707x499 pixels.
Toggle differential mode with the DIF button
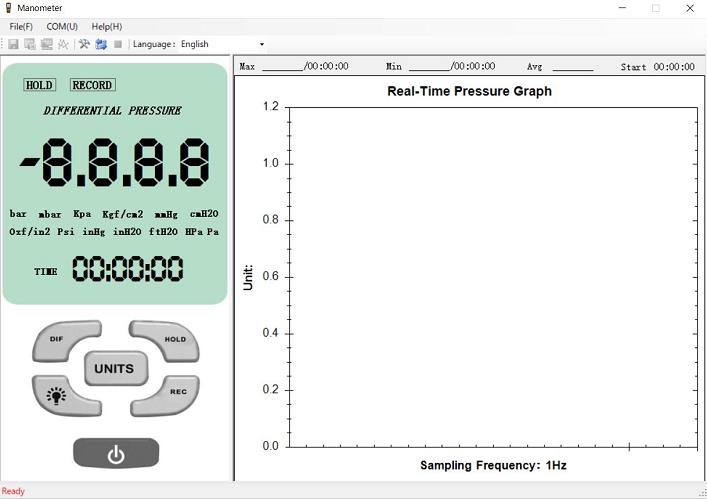60,341
